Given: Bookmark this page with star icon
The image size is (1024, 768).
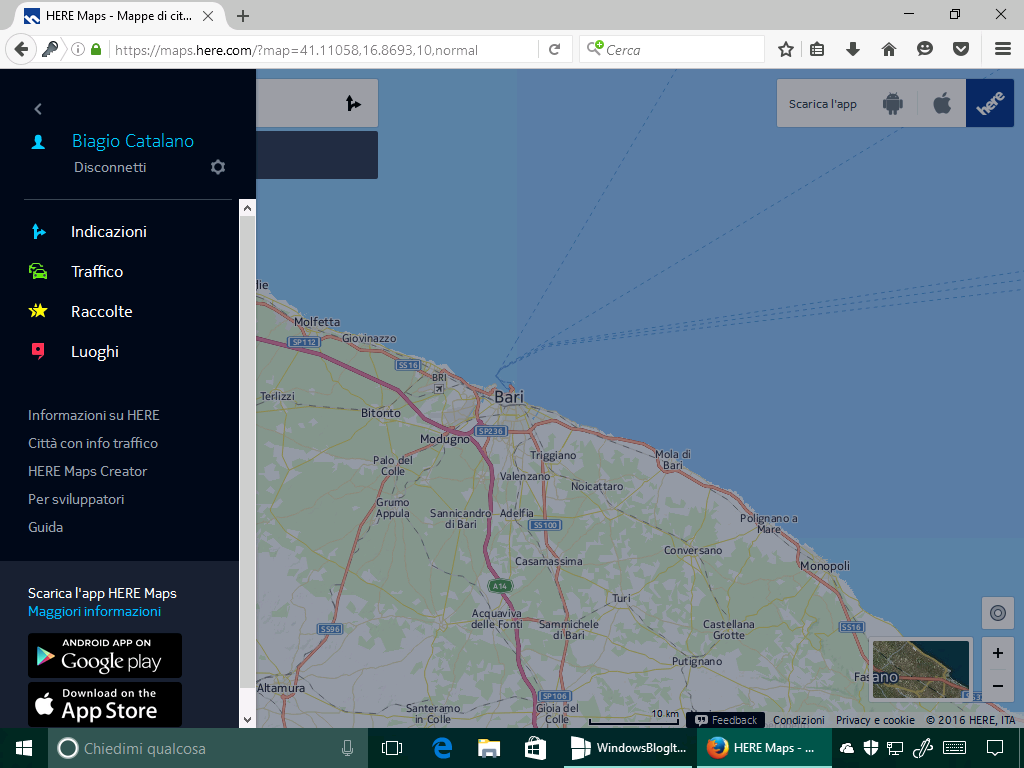Looking at the screenshot, I should pos(786,49).
